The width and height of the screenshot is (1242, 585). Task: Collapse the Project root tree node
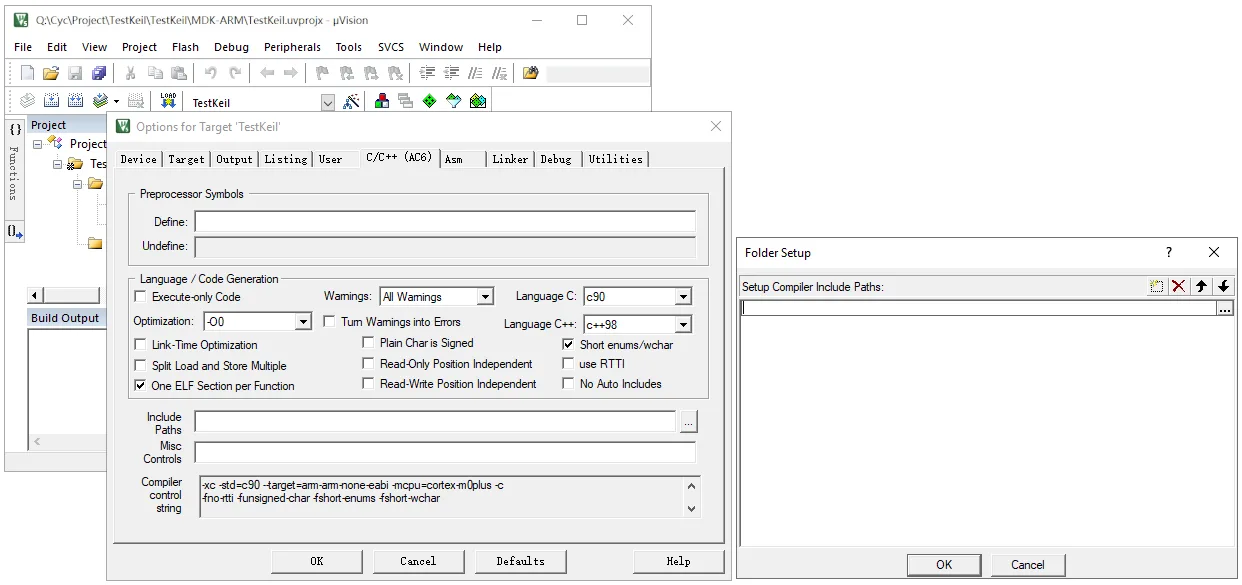click(38, 144)
